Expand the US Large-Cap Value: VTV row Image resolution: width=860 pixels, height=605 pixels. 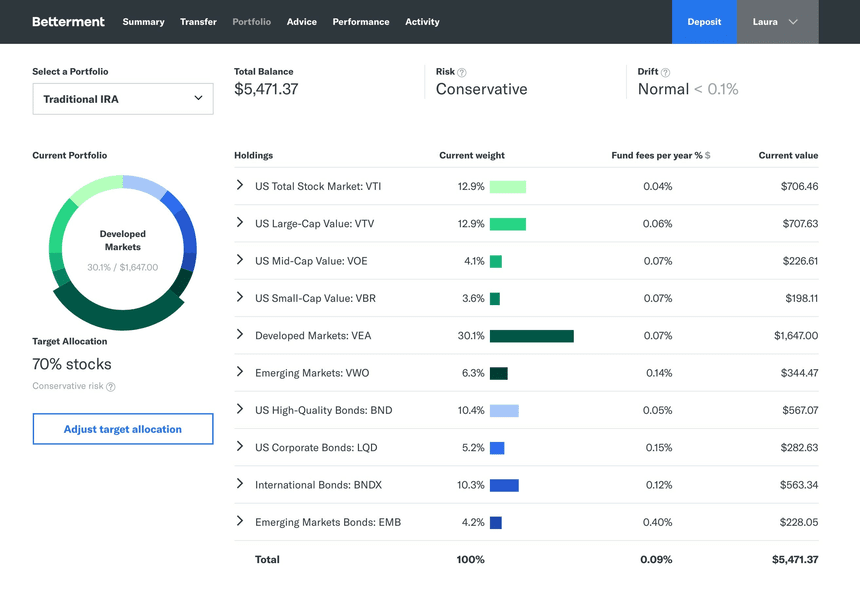click(x=240, y=222)
